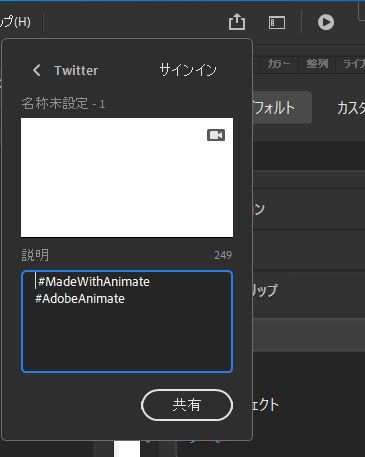
Task: Click the test movie play button
Action: pos(326,22)
